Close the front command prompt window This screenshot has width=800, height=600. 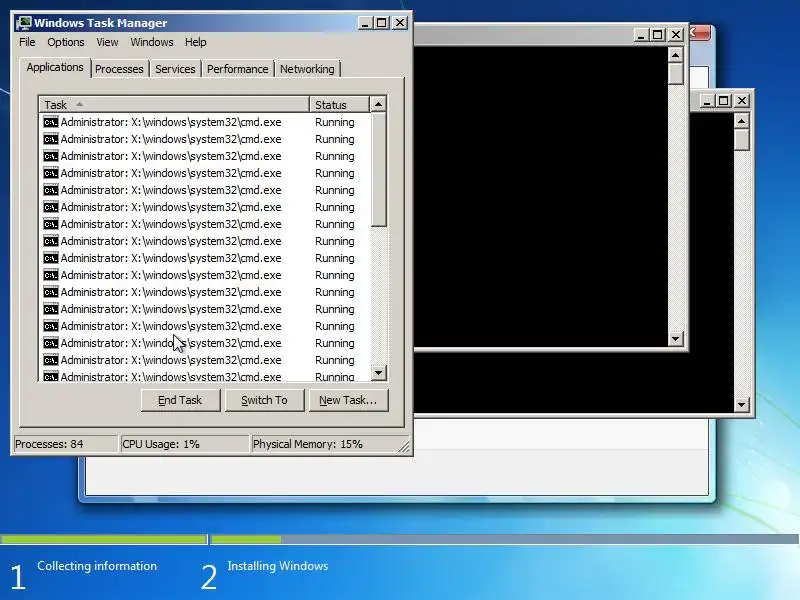pos(676,35)
